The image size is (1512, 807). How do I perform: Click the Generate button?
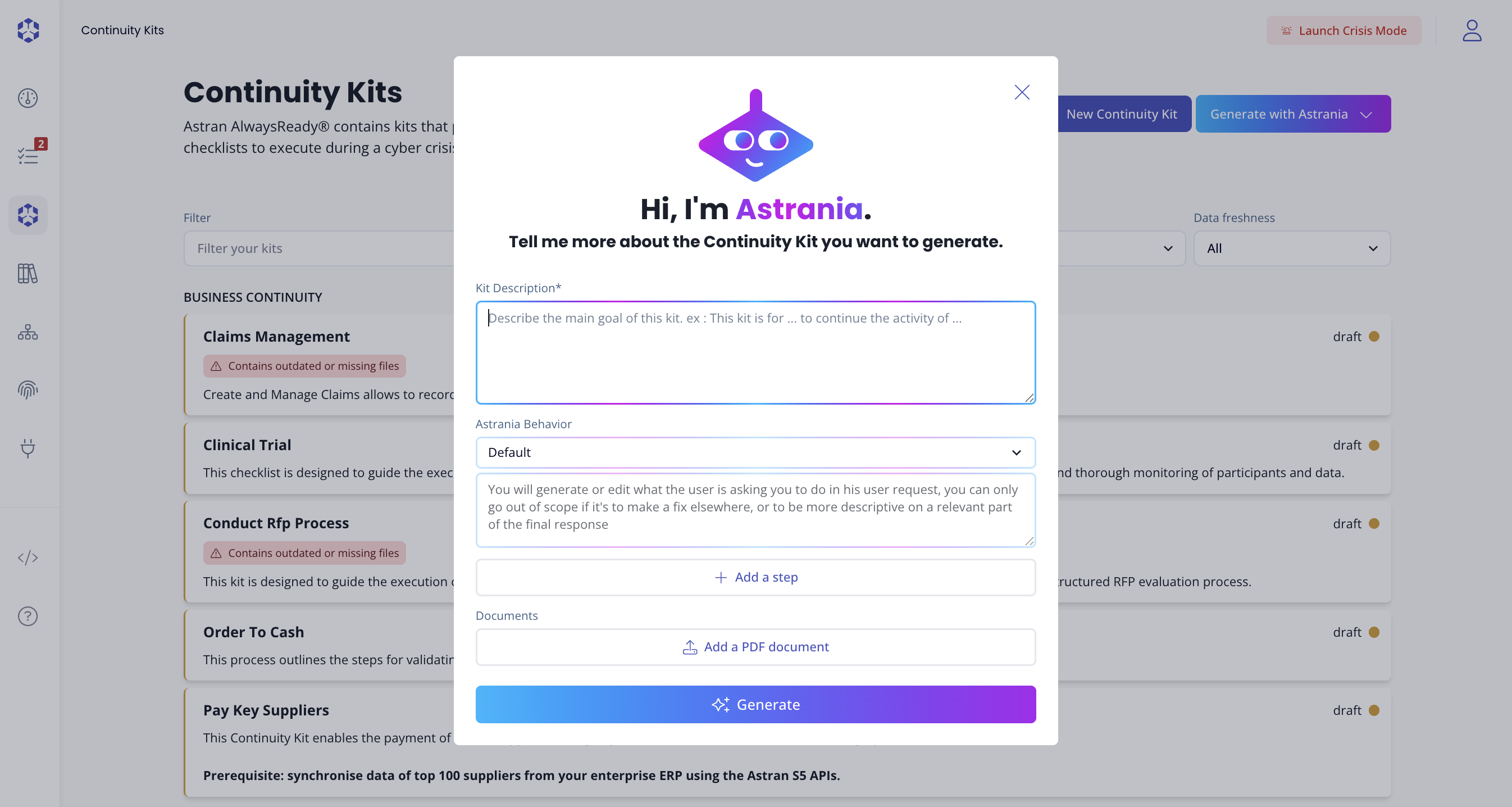click(755, 704)
